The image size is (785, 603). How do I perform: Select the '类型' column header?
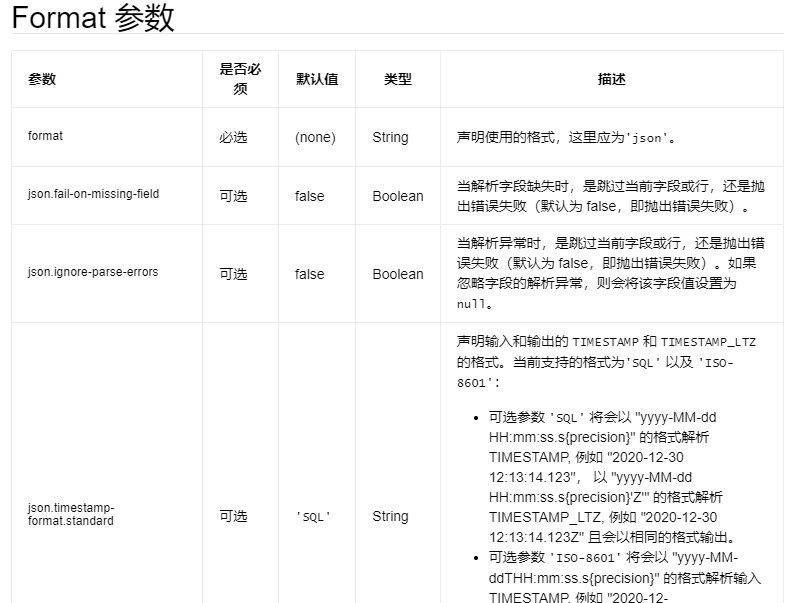click(398, 79)
